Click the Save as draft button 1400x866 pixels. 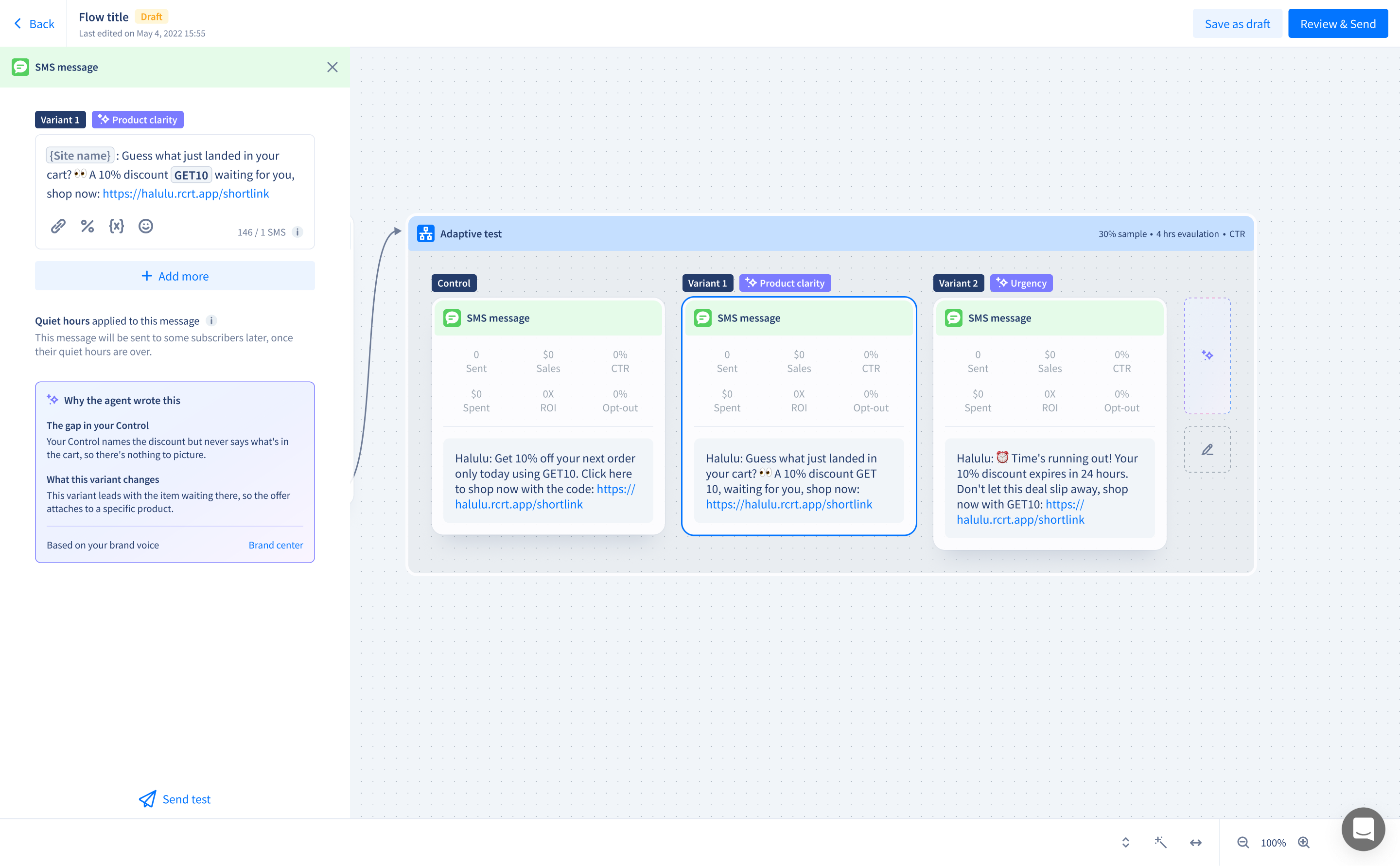click(x=1237, y=23)
